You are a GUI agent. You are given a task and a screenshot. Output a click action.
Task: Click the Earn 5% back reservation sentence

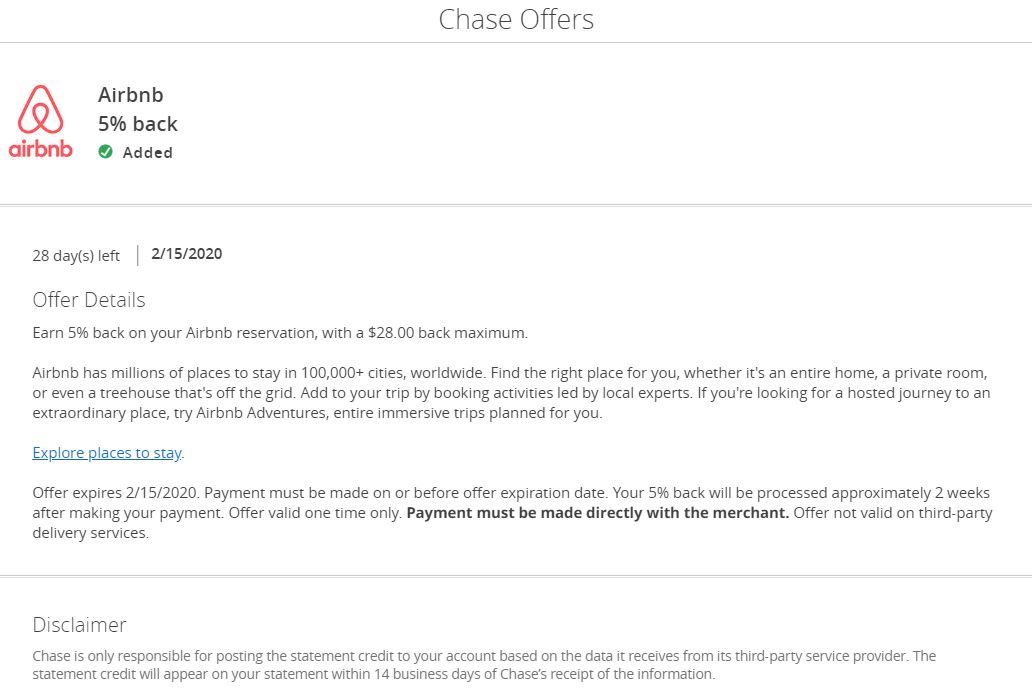click(280, 332)
